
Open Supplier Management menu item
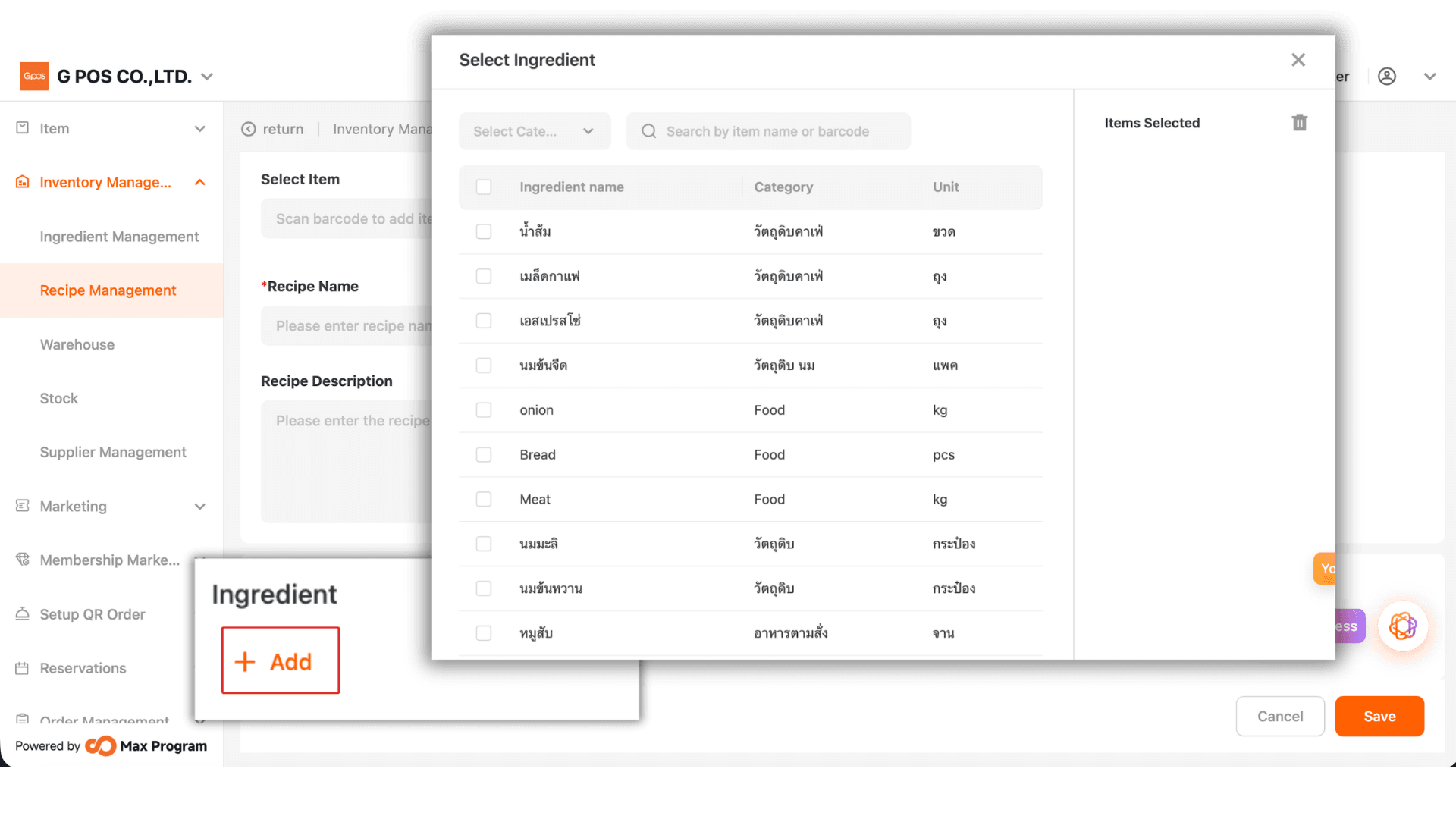pyautogui.click(x=113, y=452)
